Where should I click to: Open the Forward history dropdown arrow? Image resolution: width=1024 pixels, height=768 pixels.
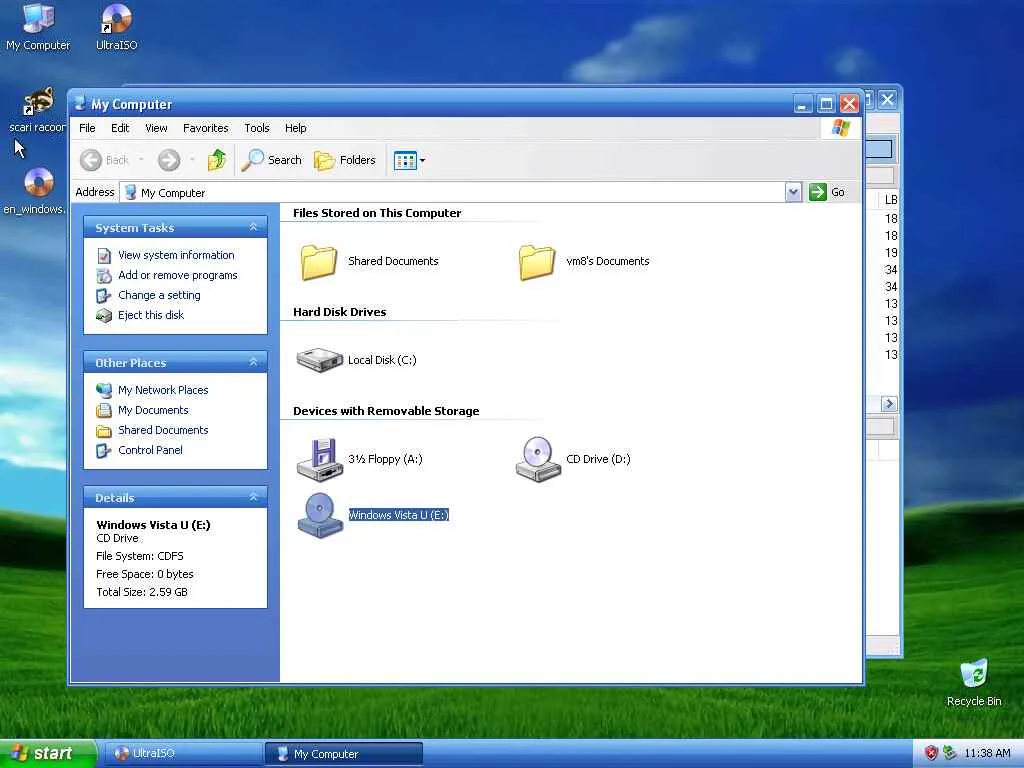pos(192,160)
